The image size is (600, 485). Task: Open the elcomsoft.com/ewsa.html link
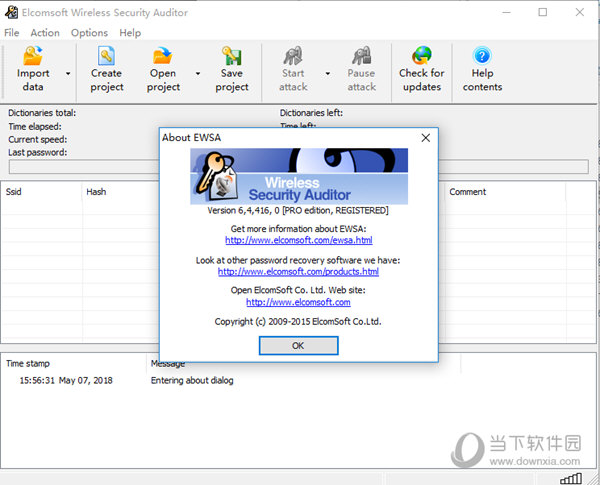pos(298,240)
